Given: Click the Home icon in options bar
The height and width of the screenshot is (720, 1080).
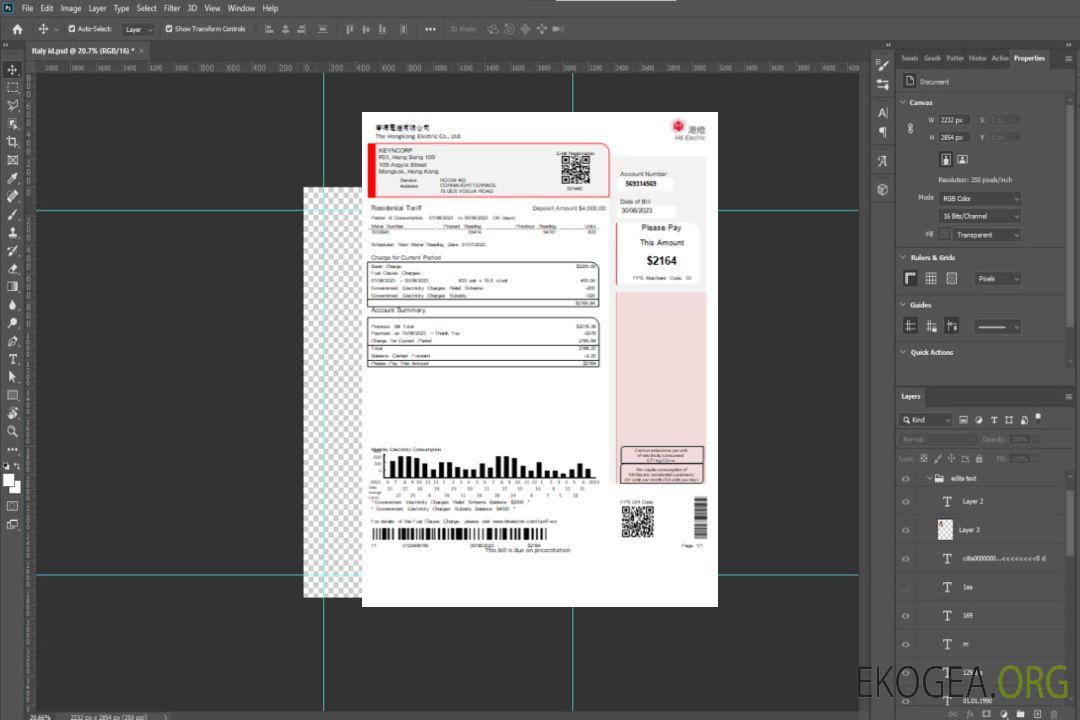Looking at the screenshot, I should tap(17, 29).
